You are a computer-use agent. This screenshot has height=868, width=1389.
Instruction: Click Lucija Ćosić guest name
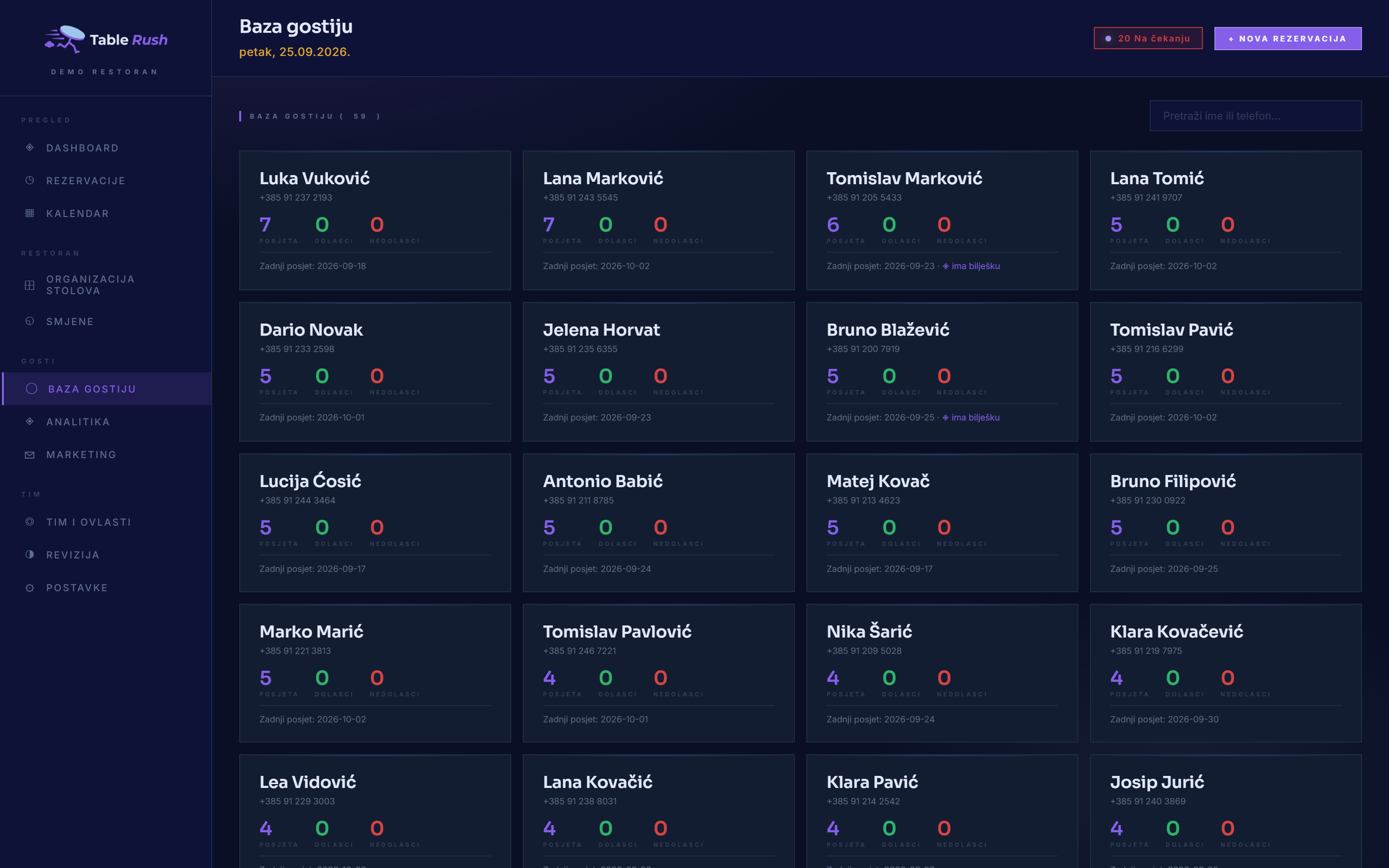pyautogui.click(x=310, y=481)
